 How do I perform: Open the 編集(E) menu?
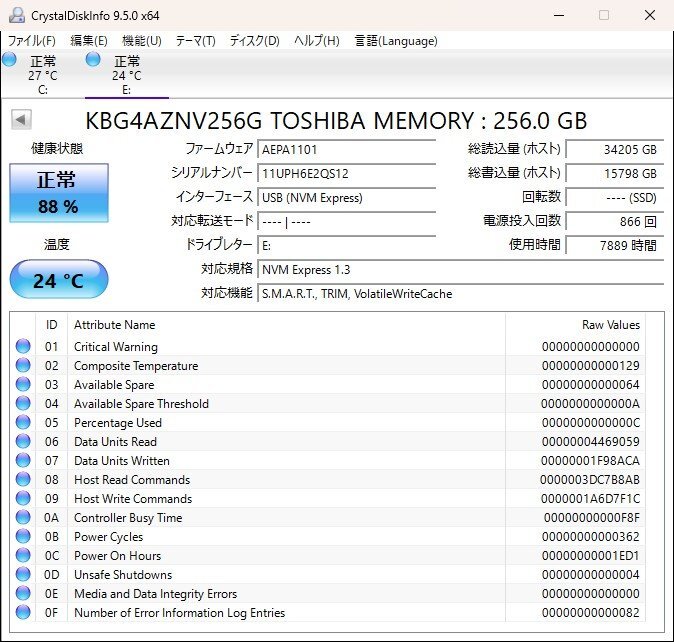click(89, 41)
